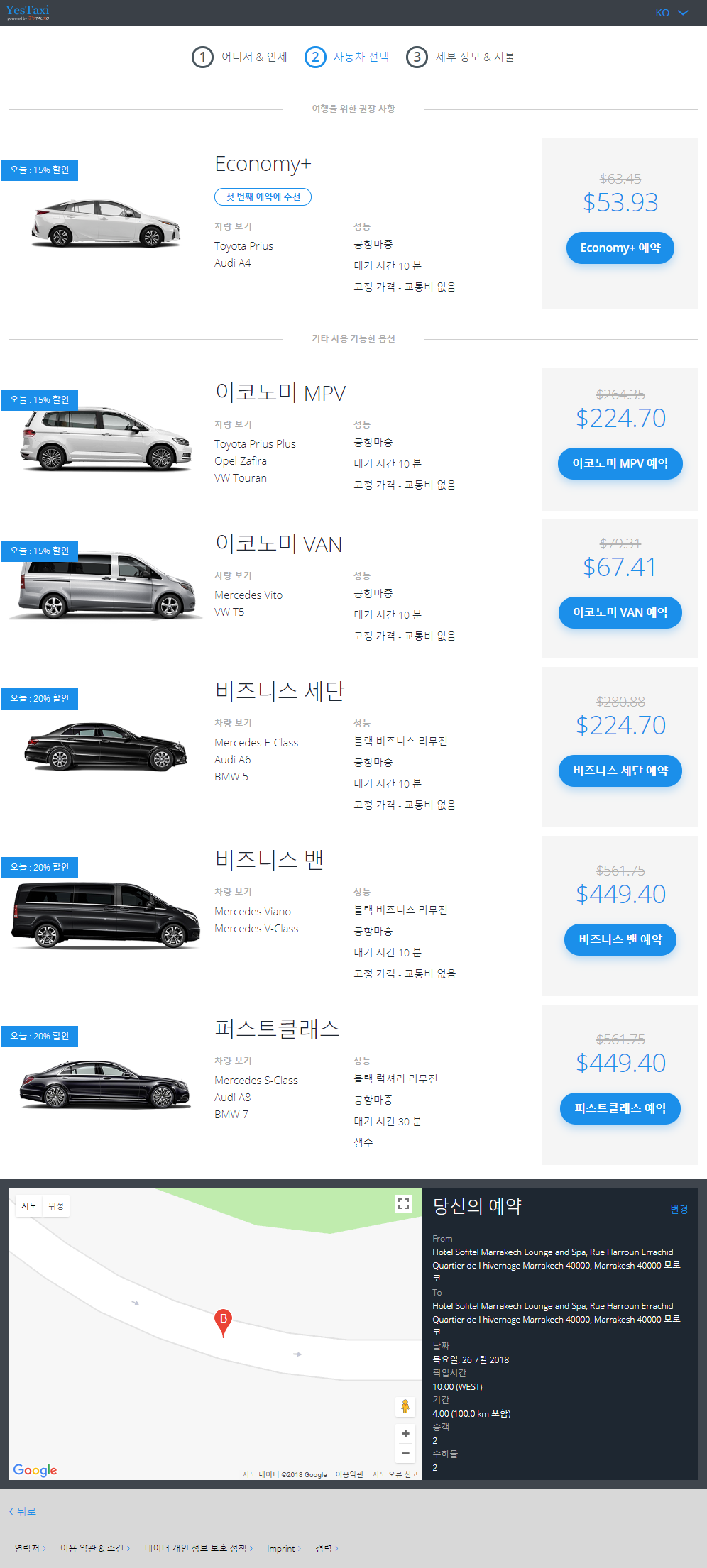Screen dimensions: 707x1568
Task: Open Street View pegman on map
Action: [405, 1406]
